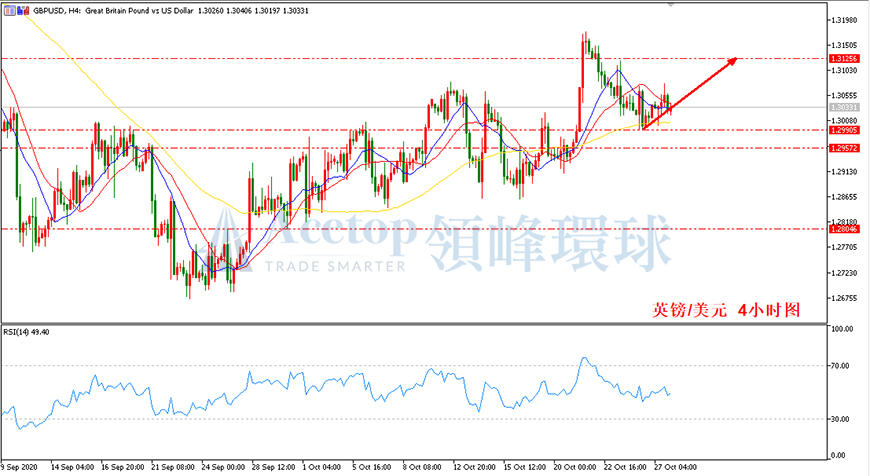Click the gray current price tag 1.30331
The image size is (870, 476).
pyautogui.click(x=844, y=107)
